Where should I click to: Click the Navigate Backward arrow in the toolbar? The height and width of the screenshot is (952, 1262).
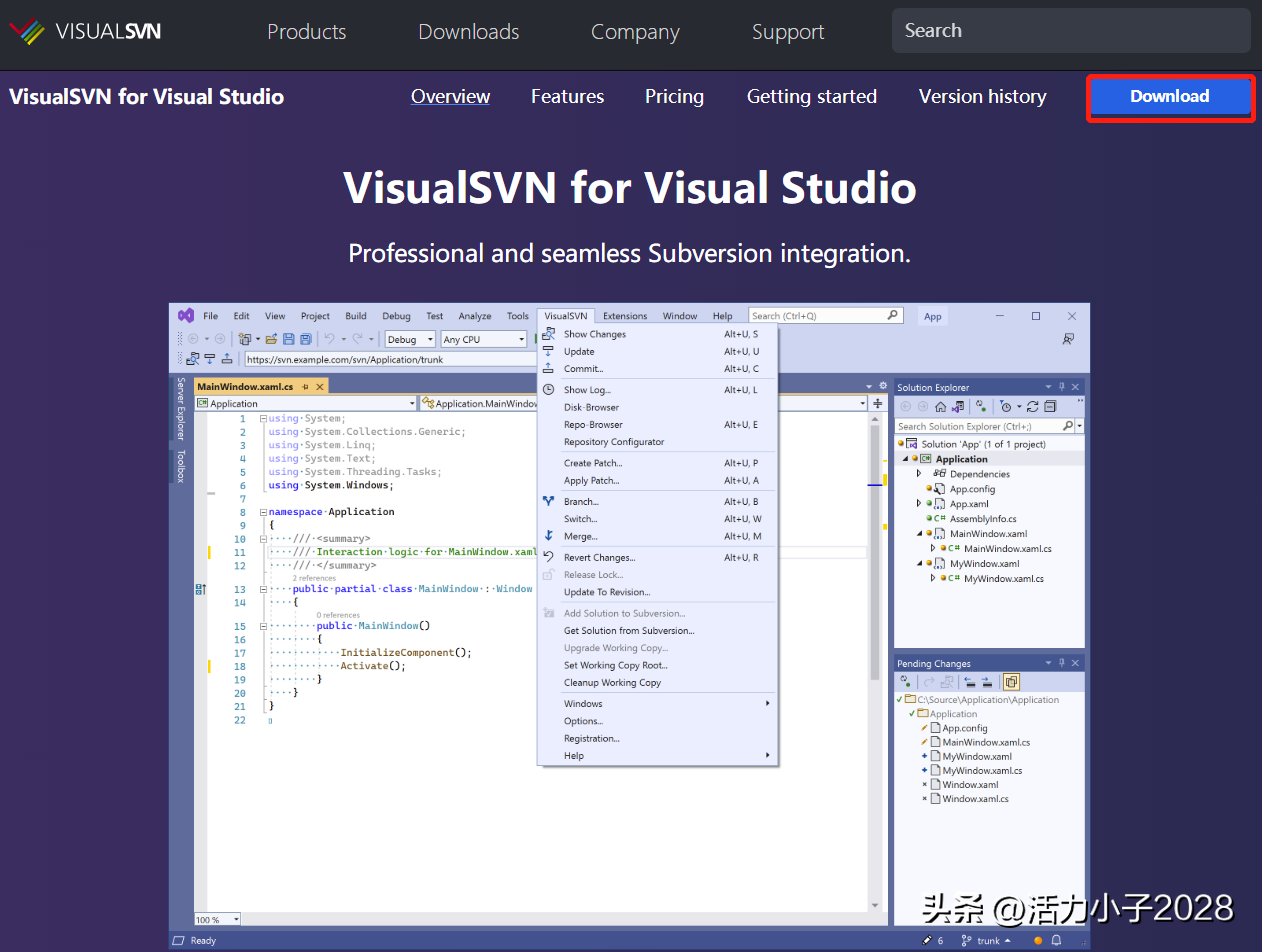click(193, 339)
